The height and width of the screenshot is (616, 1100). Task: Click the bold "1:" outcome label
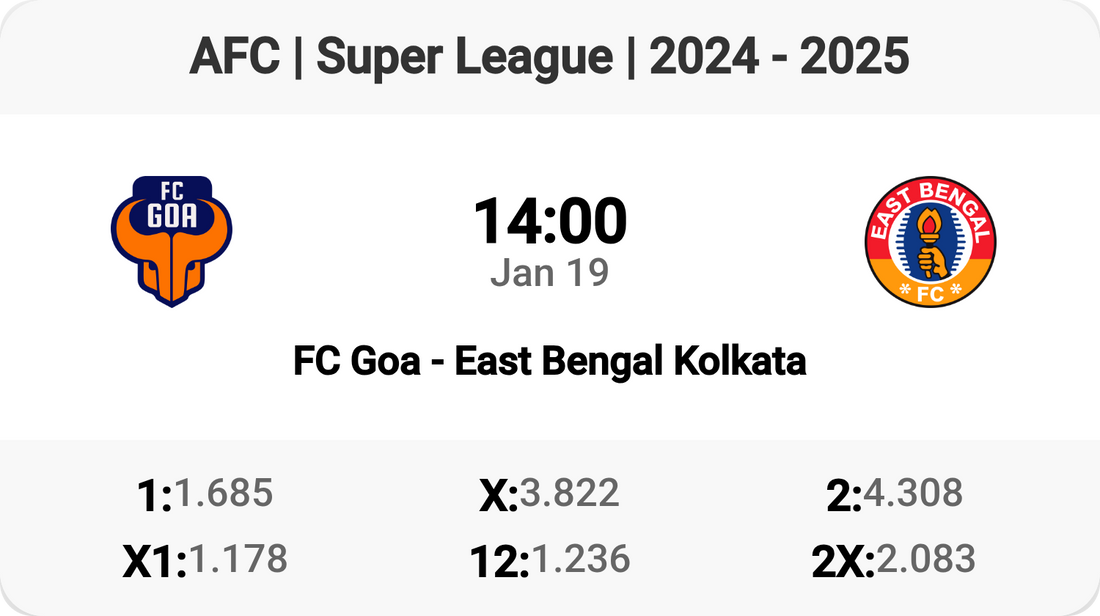[154, 496]
